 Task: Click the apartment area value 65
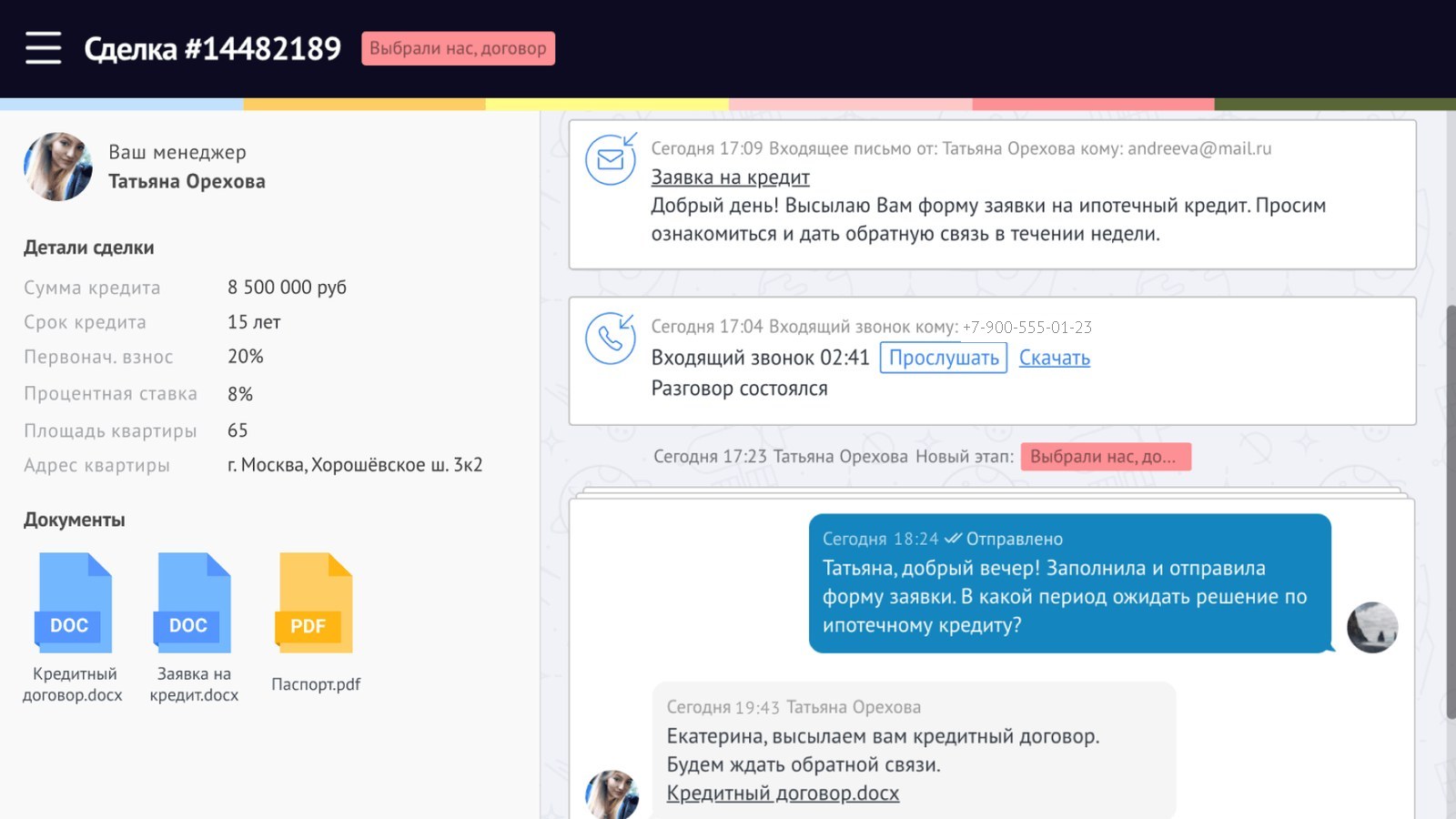tap(238, 430)
